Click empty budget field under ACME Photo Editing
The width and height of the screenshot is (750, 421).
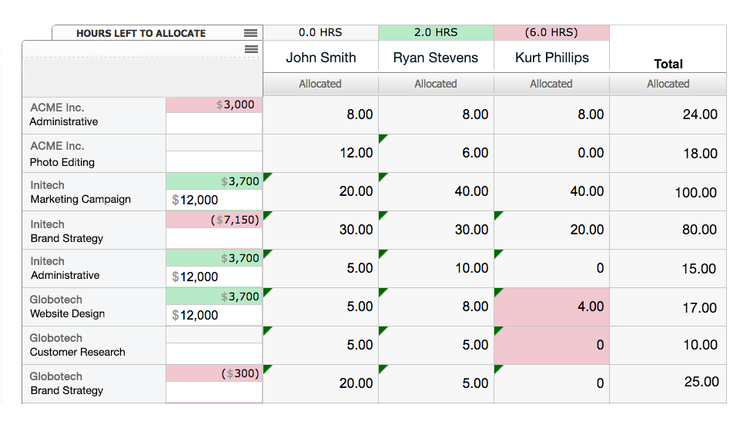click(214, 161)
